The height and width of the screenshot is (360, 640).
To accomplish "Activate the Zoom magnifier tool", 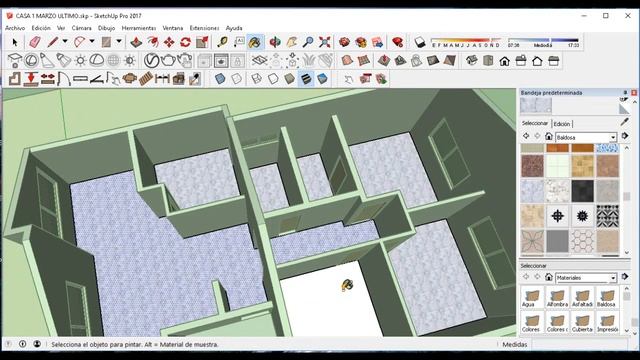I will point(308,42).
